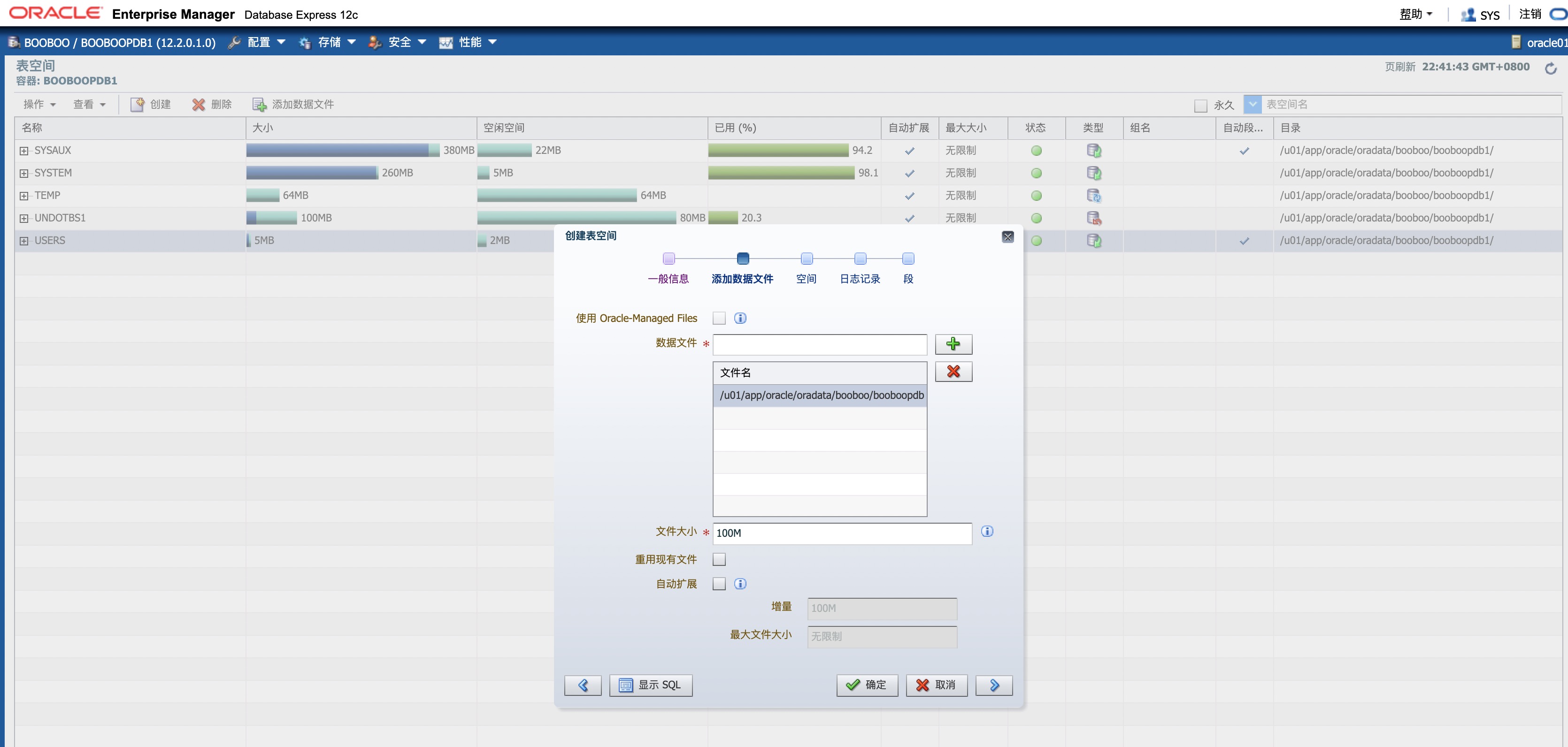1568x747 pixels.
Task: Open the 存储 menu
Action: pyautogui.click(x=328, y=42)
